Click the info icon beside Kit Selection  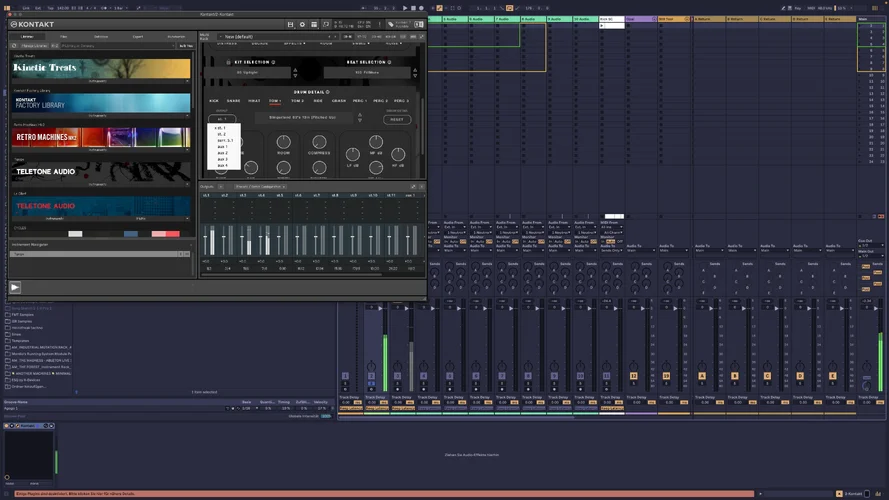point(272,62)
